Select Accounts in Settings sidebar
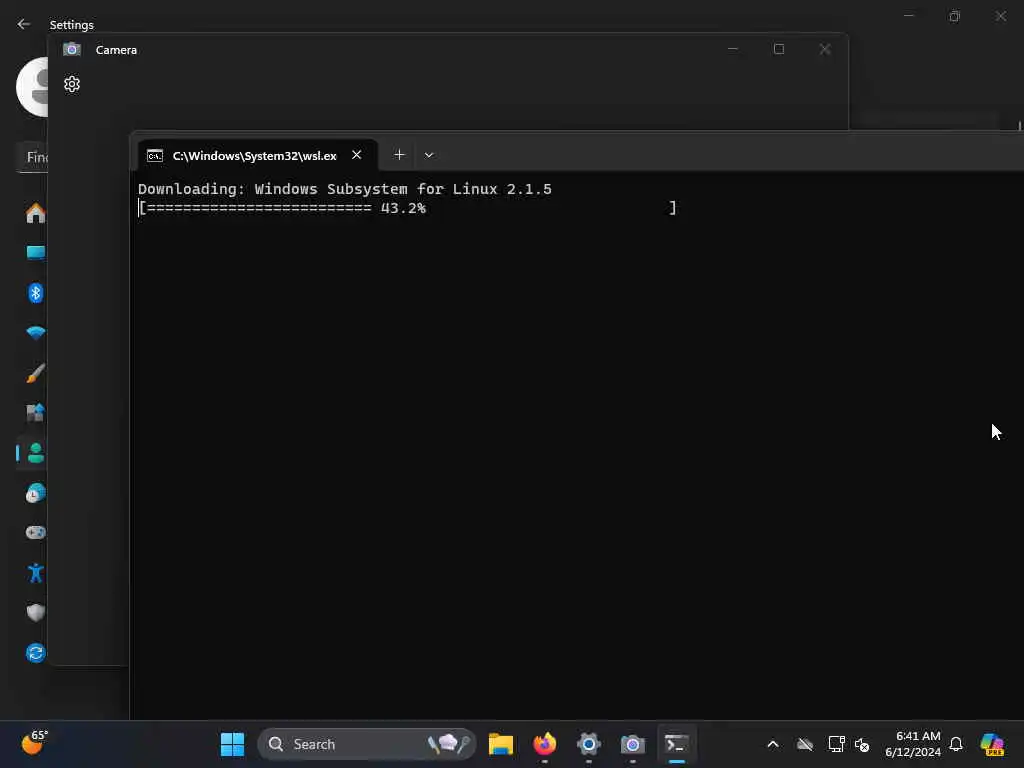 [35, 453]
